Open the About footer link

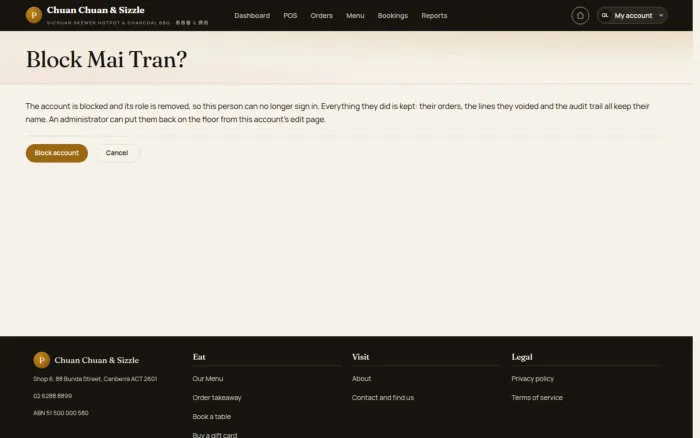coord(361,379)
